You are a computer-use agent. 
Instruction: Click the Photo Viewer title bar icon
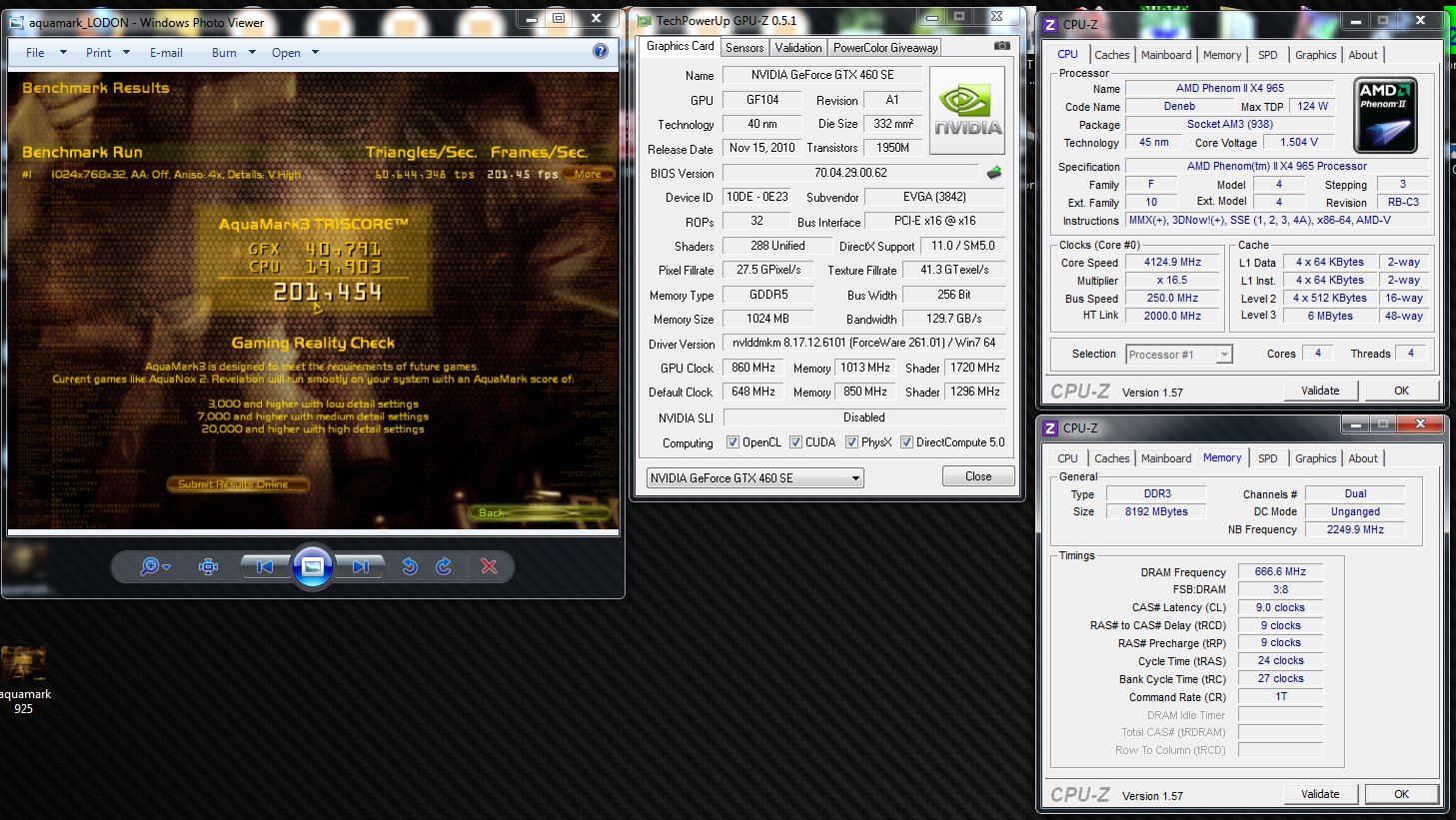[17, 22]
